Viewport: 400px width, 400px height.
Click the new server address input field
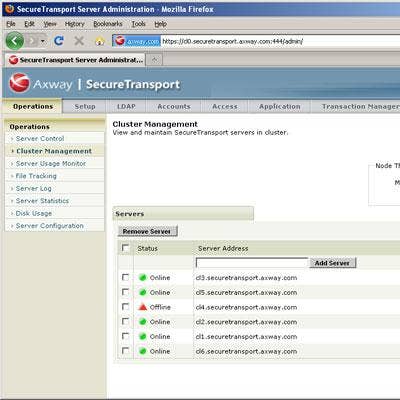pyautogui.click(x=252, y=263)
